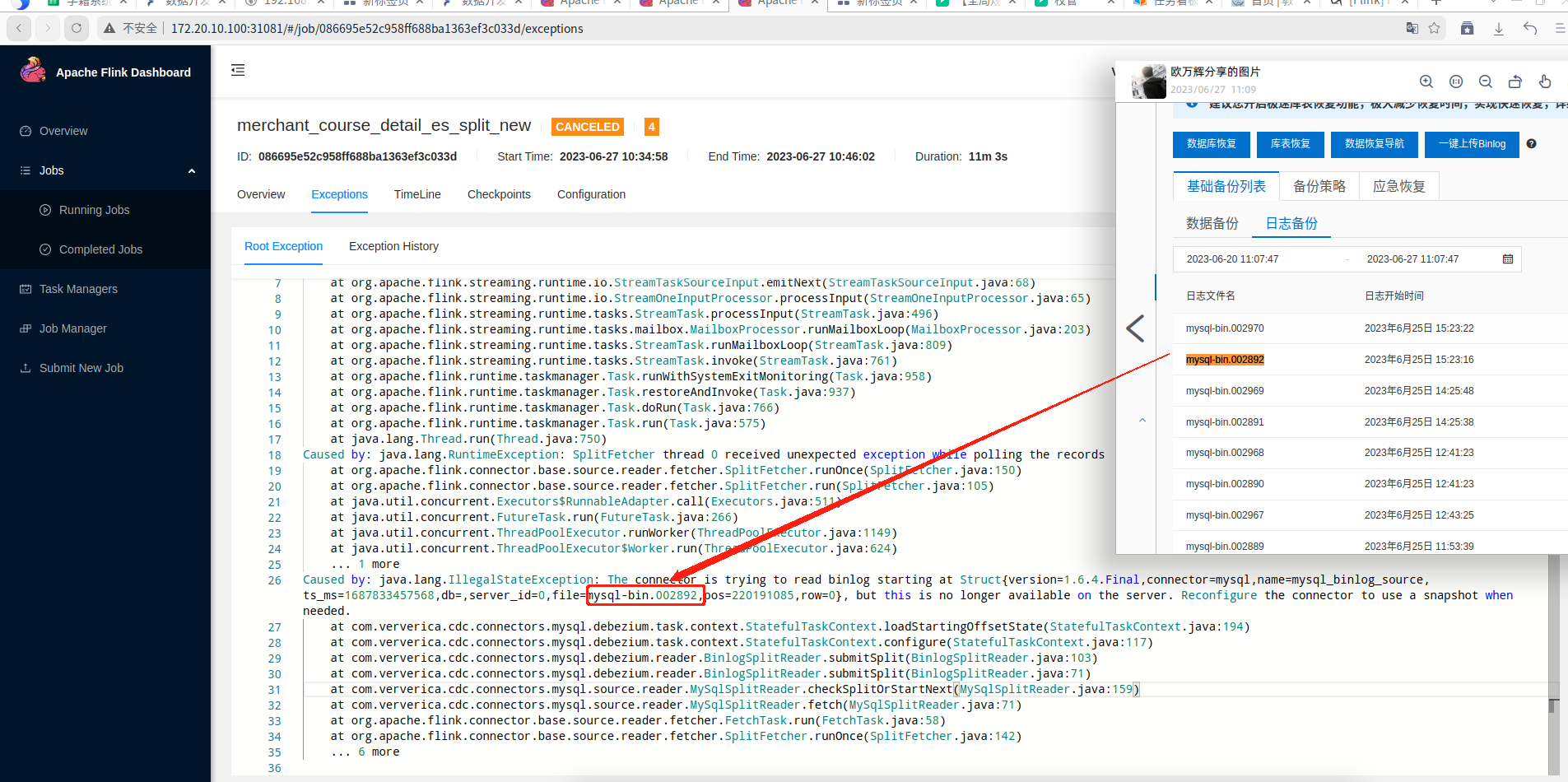Zoom in using image viewer magnifier plus
1568x782 pixels.
point(1426,81)
